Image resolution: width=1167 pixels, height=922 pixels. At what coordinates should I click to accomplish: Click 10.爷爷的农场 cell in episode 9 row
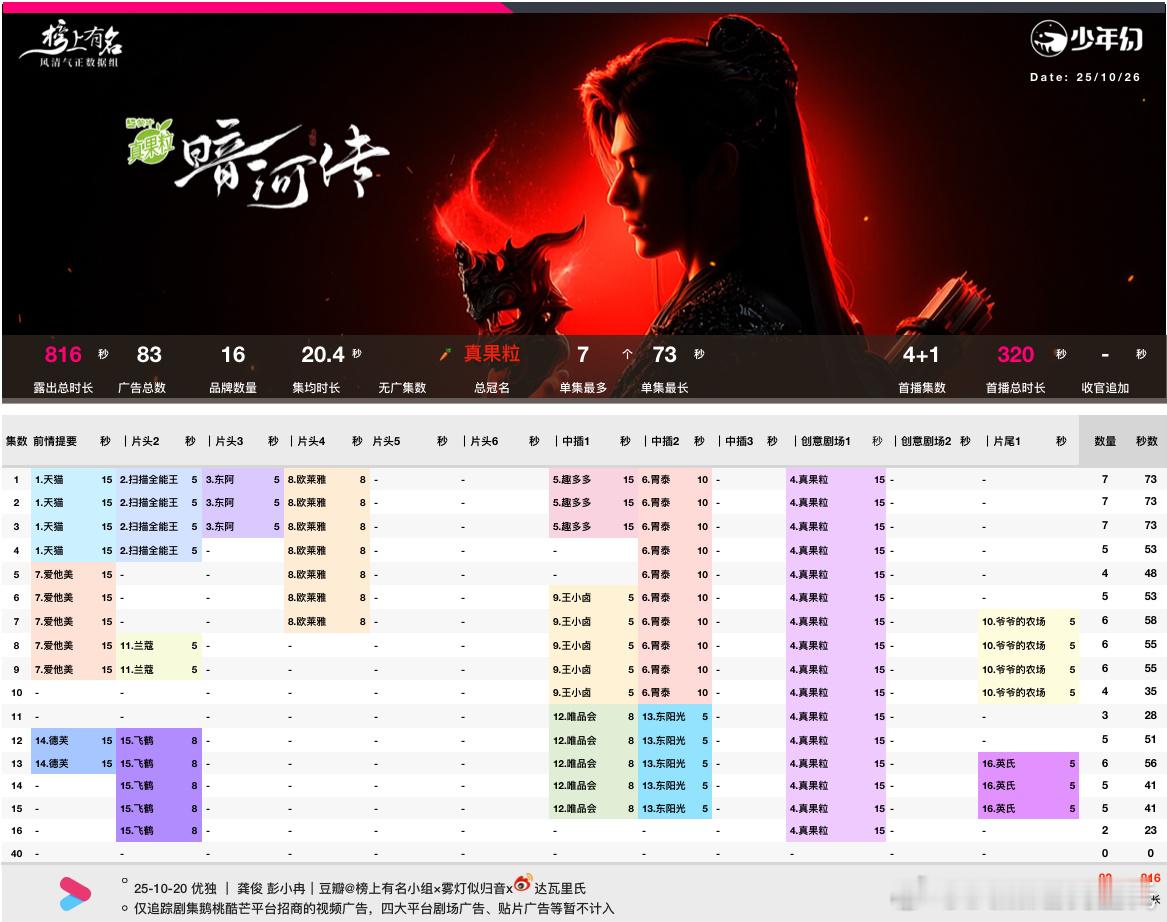pyautogui.click(x=1029, y=669)
